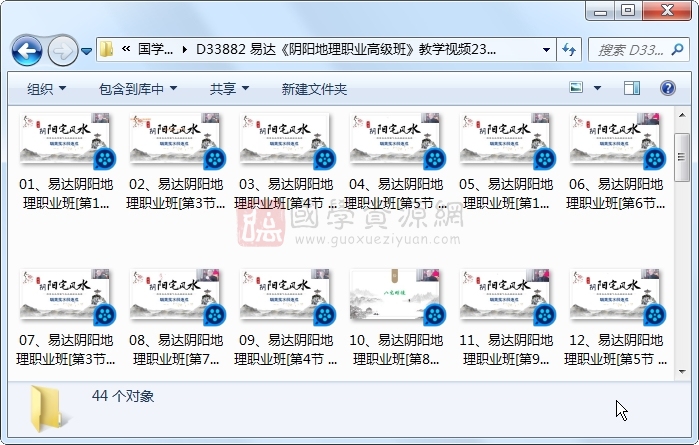Click the search box for D33

(640, 49)
